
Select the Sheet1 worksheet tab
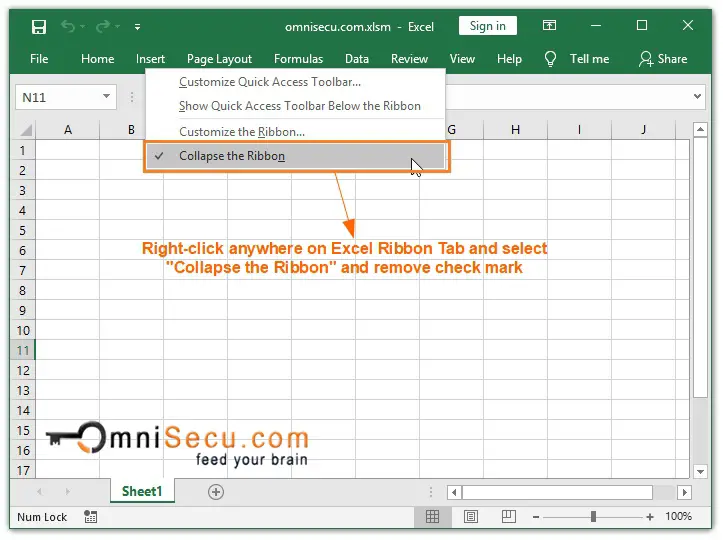(x=142, y=492)
